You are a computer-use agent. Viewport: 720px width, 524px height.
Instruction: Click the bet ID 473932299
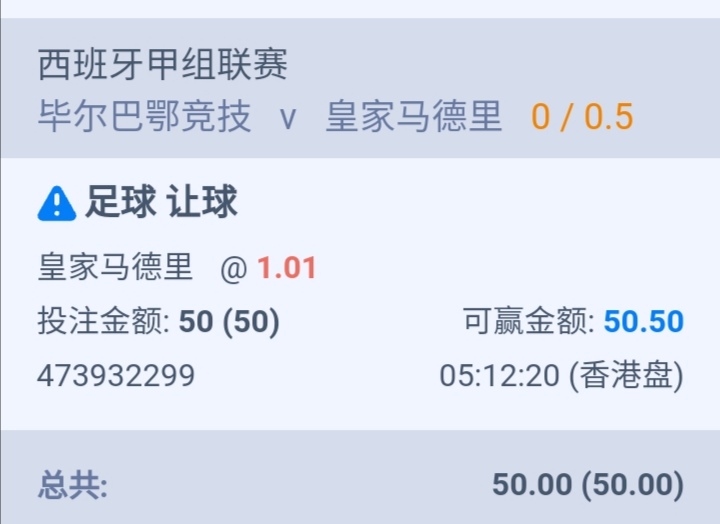tap(116, 376)
